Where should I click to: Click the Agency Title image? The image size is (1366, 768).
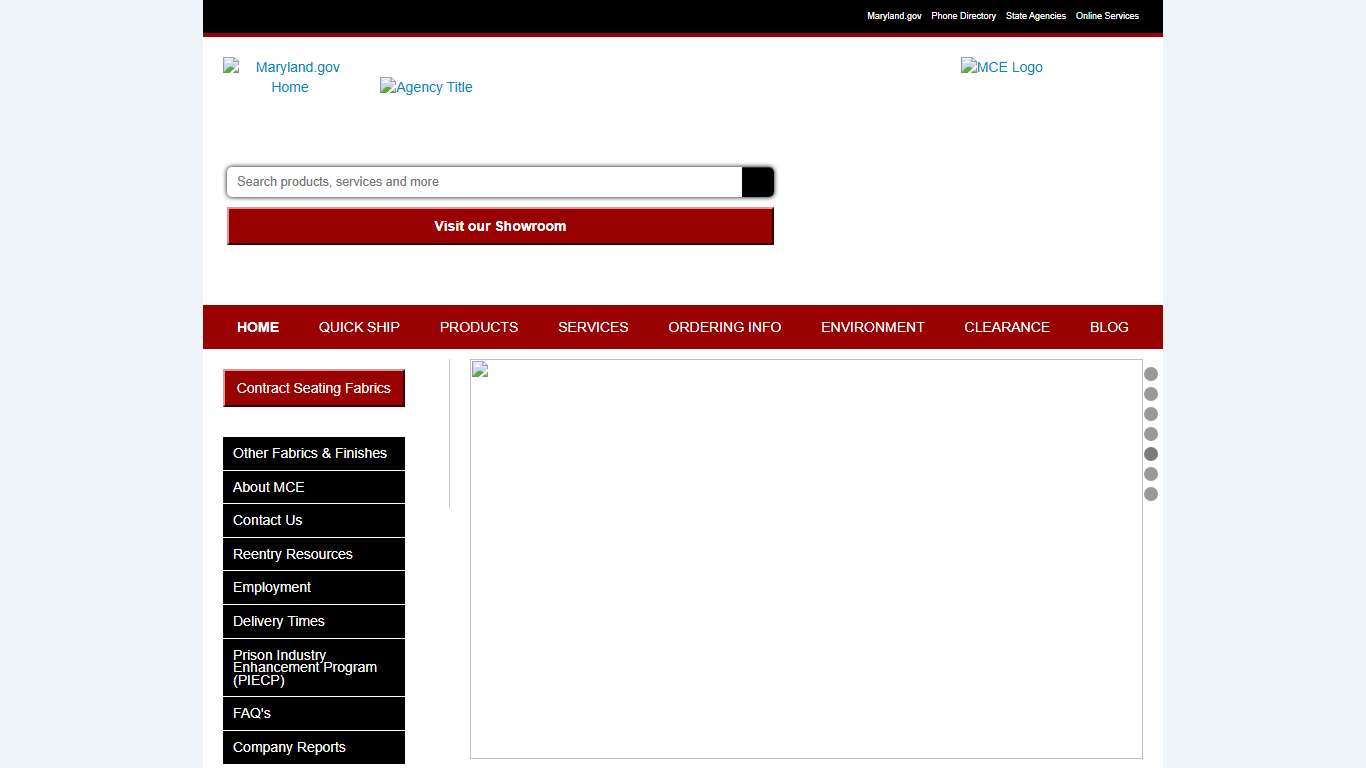[x=426, y=87]
